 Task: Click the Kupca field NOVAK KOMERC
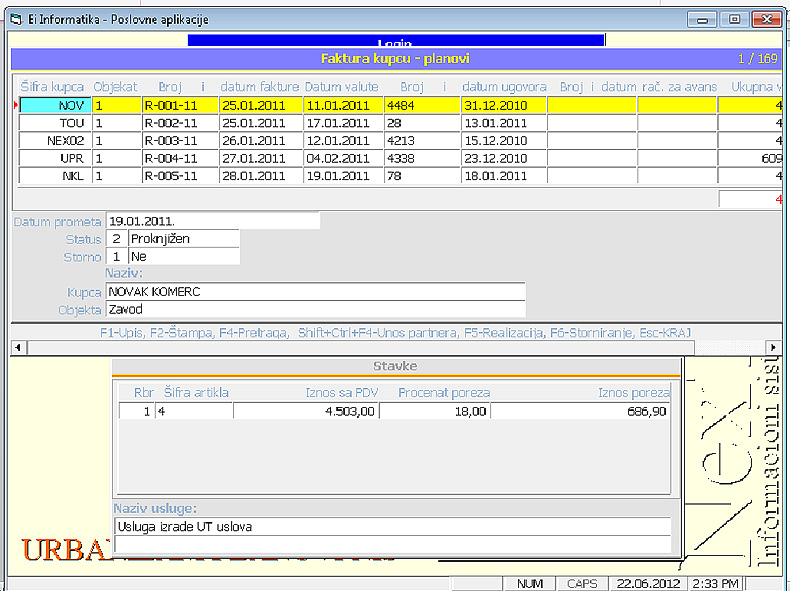pos(315,292)
